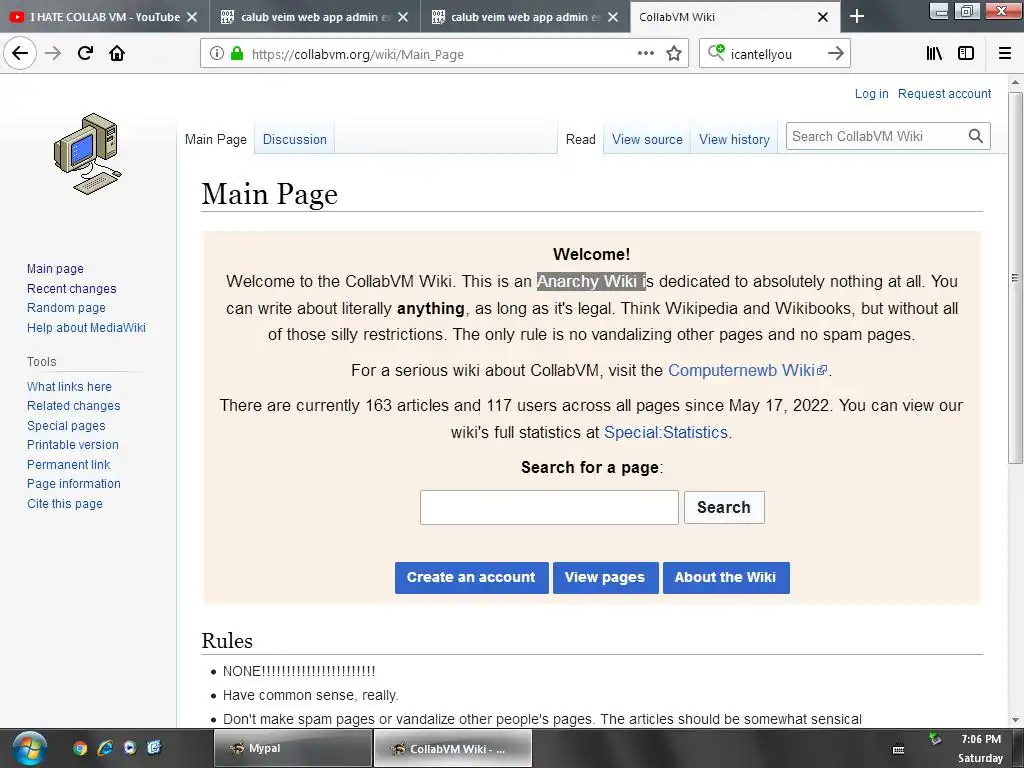Screen dimensions: 1024x768
Task: Open Random page in the sidebar
Action: (66, 308)
